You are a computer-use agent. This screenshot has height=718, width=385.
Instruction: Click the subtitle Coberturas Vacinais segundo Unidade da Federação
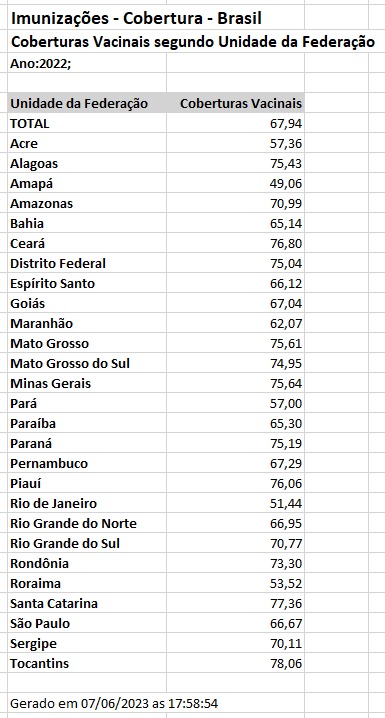193,42
